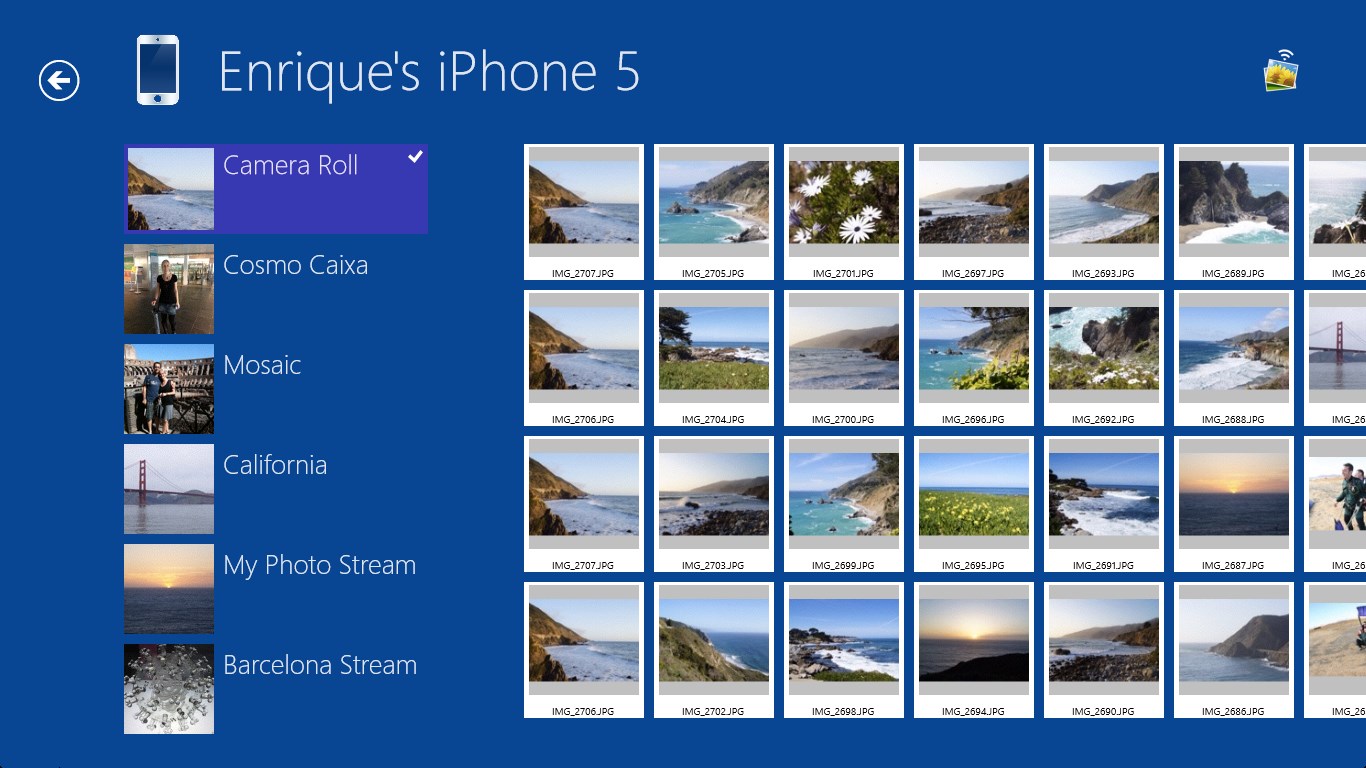Click photo IMG_2688.JPG

(1234, 358)
